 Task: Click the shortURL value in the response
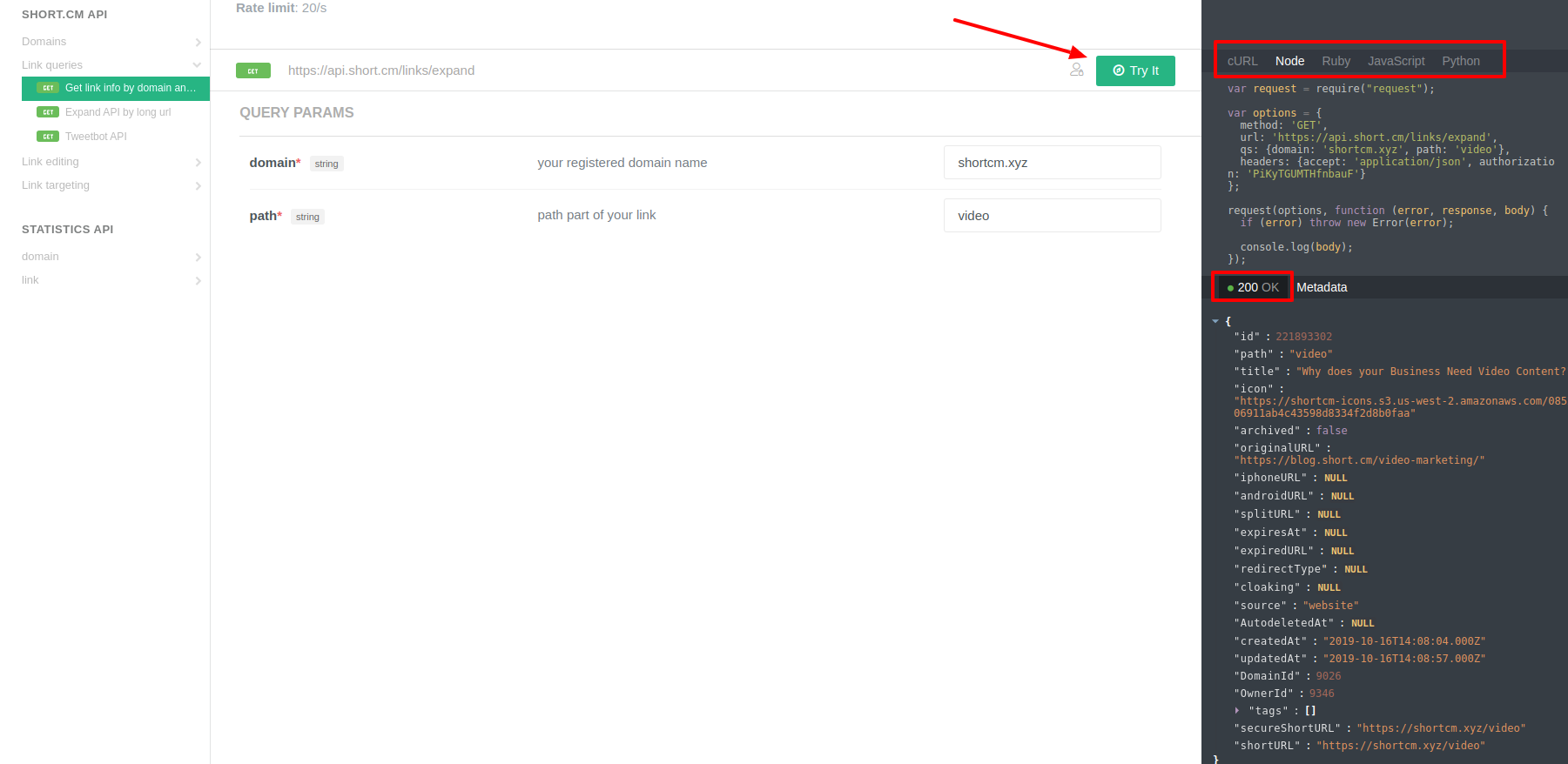coord(1401,746)
